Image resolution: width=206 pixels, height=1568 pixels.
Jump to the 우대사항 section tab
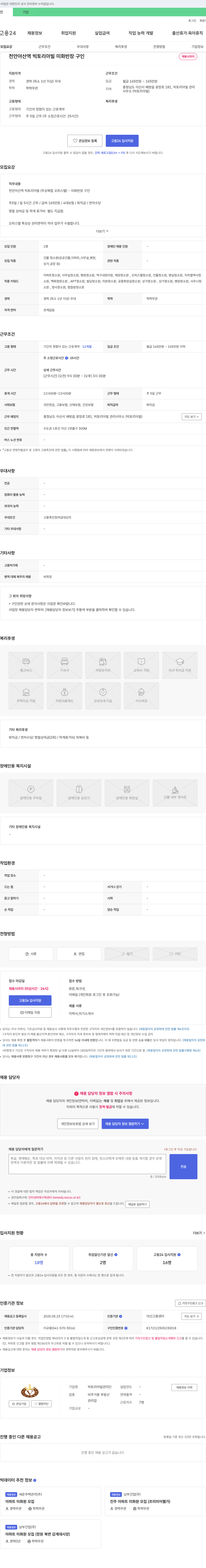coord(83,47)
